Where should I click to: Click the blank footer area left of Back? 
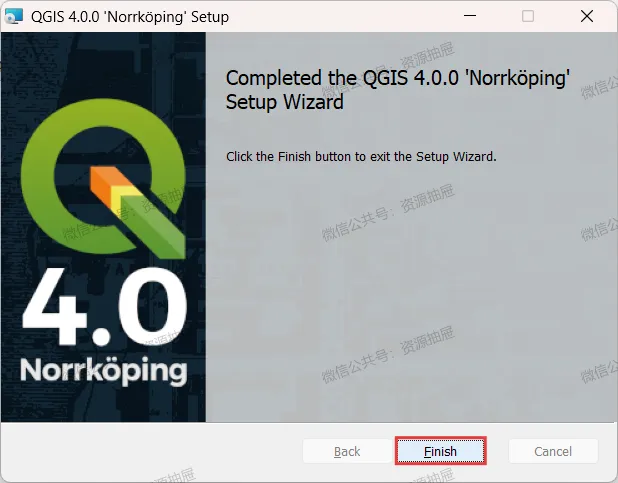pos(152,451)
